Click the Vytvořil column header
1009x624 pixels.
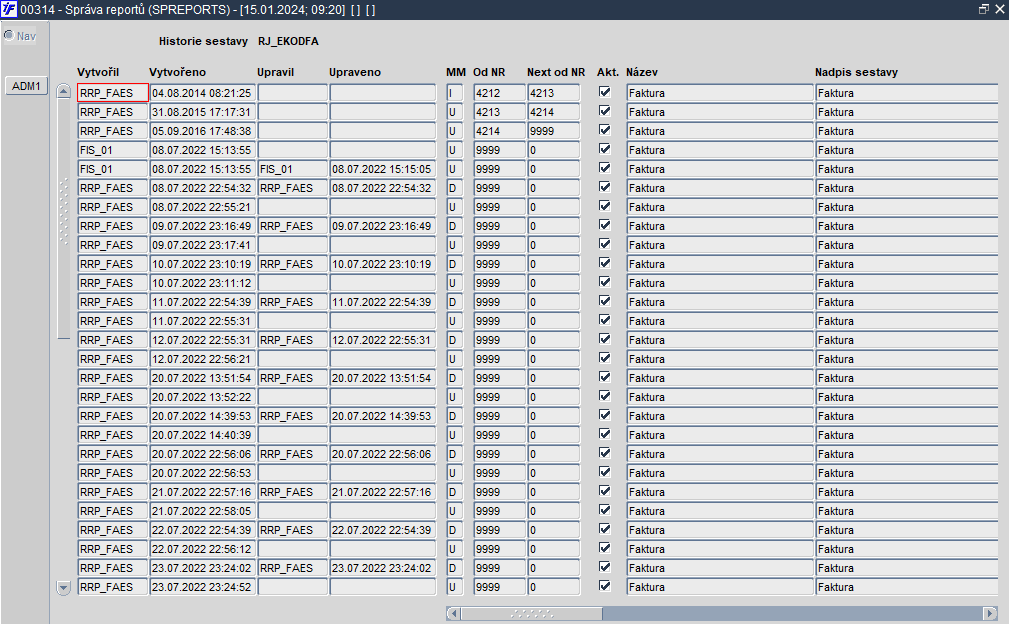tap(98, 72)
